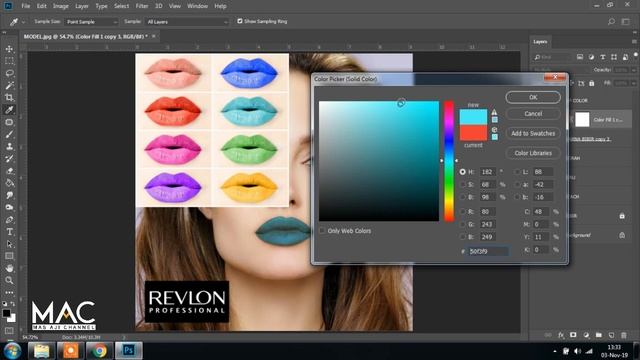Click Cancel in Color Picker

533,113
